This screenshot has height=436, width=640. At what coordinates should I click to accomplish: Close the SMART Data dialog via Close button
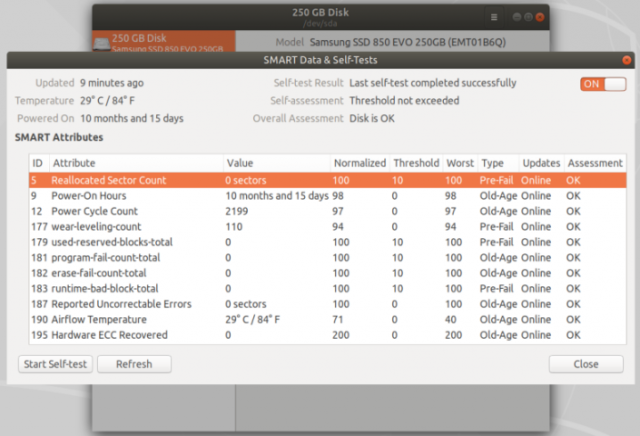[586, 364]
